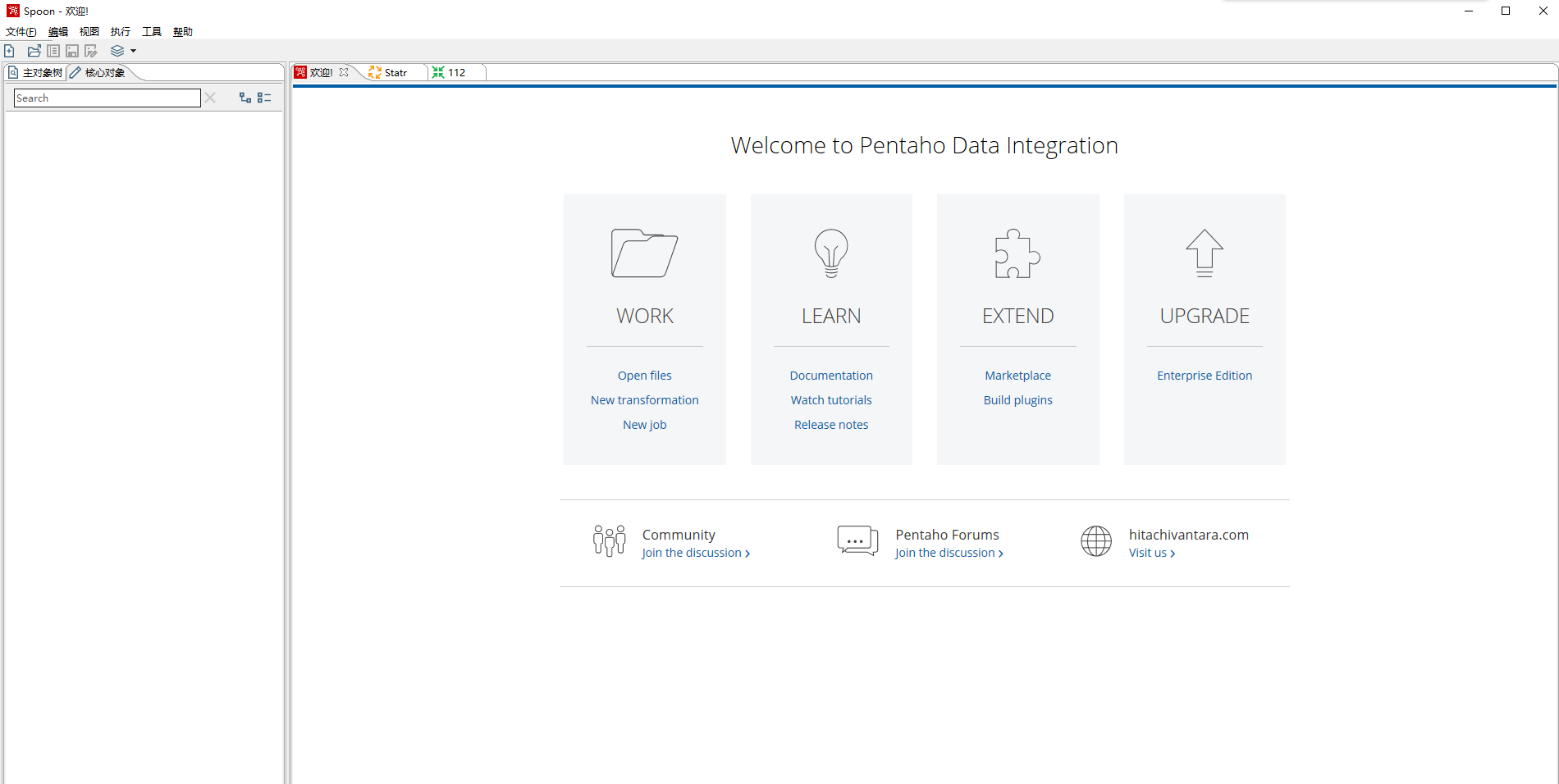
Task: Open the perspectives dropdown arrow
Action: click(x=133, y=51)
